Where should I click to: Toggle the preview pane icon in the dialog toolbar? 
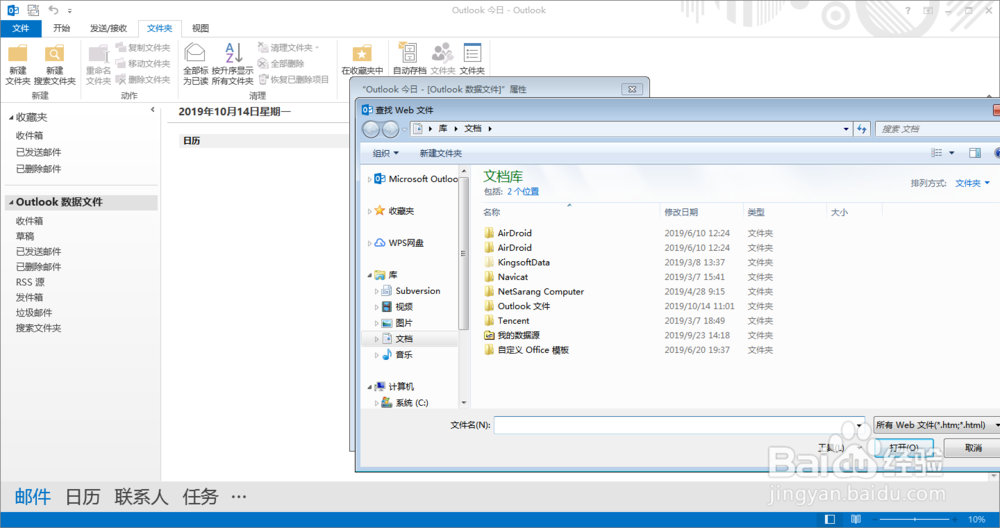[974, 153]
